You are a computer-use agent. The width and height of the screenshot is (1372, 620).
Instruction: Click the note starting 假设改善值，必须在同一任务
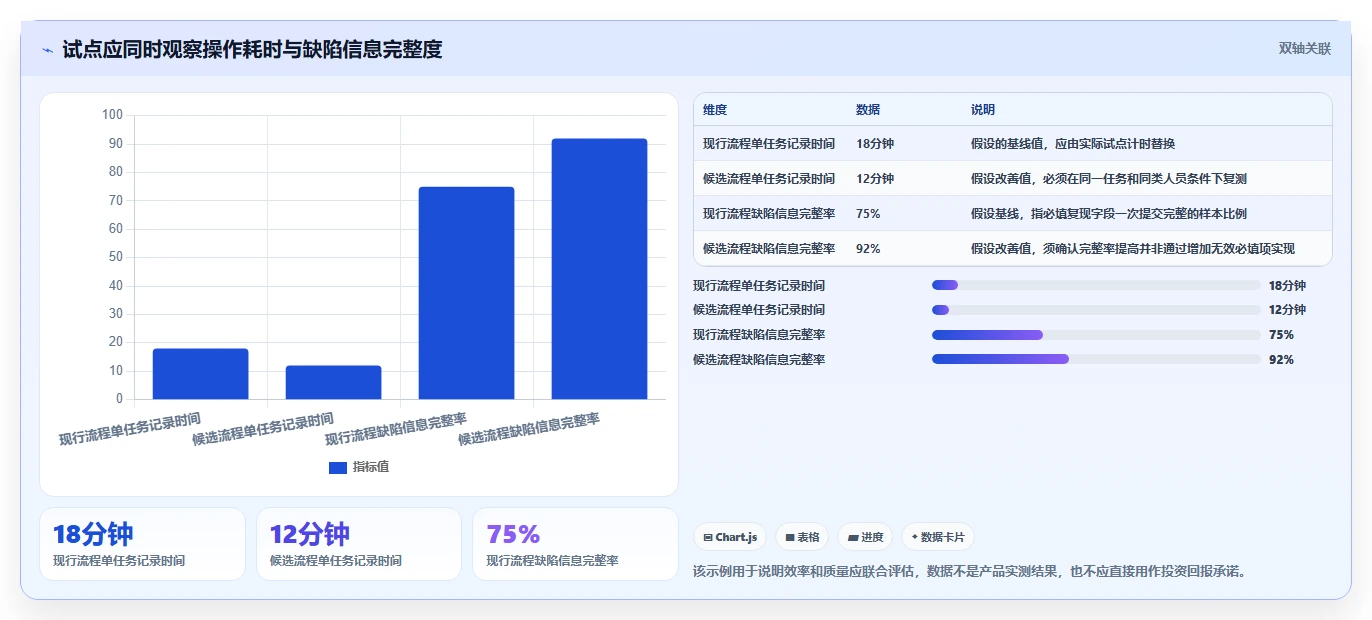1109,179
